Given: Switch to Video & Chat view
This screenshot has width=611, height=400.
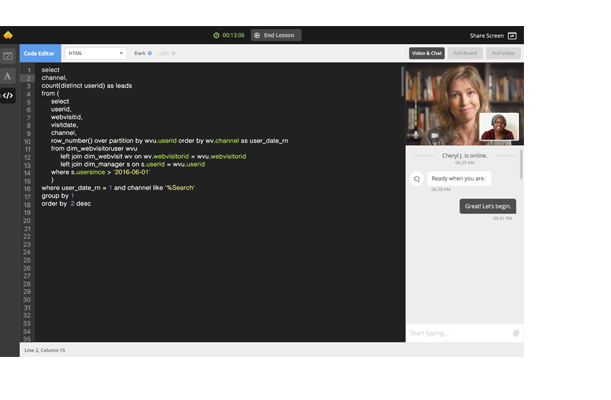Looking at the screenshot, I should click(x=426, y=53).
